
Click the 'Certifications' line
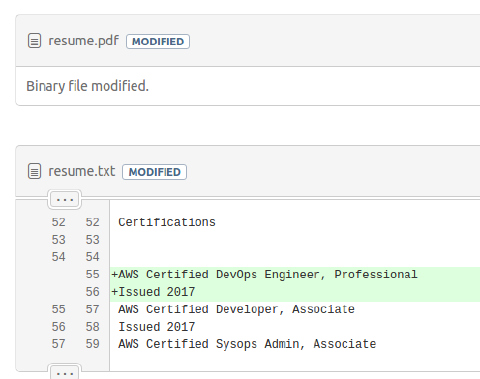167,222
